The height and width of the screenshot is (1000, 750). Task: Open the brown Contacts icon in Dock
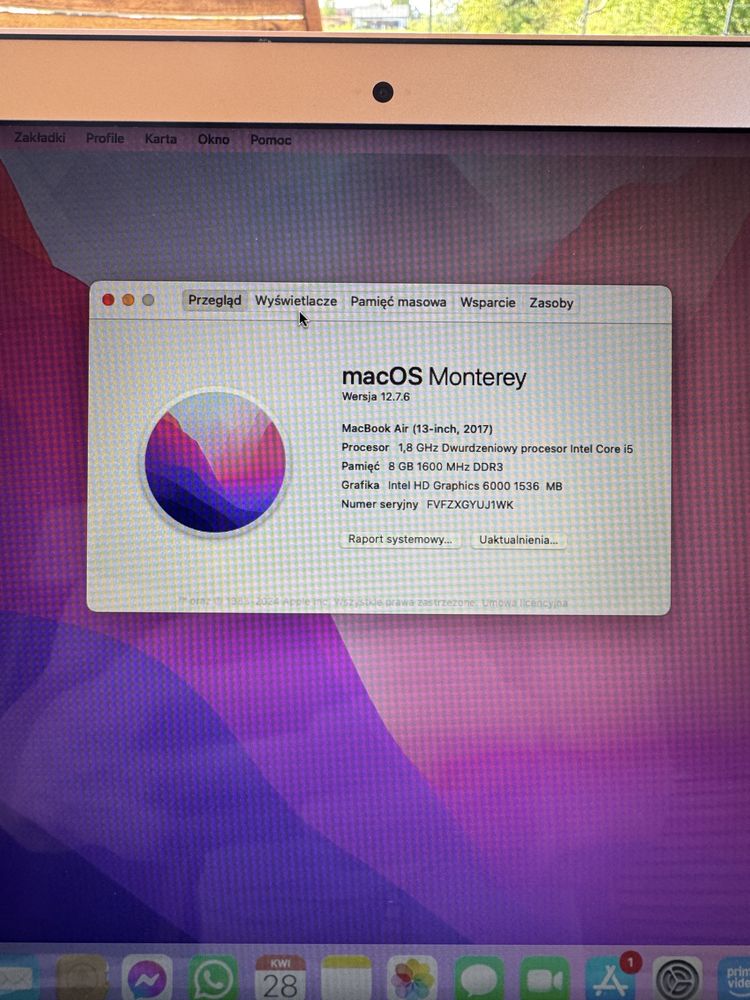tap(82, 978)
